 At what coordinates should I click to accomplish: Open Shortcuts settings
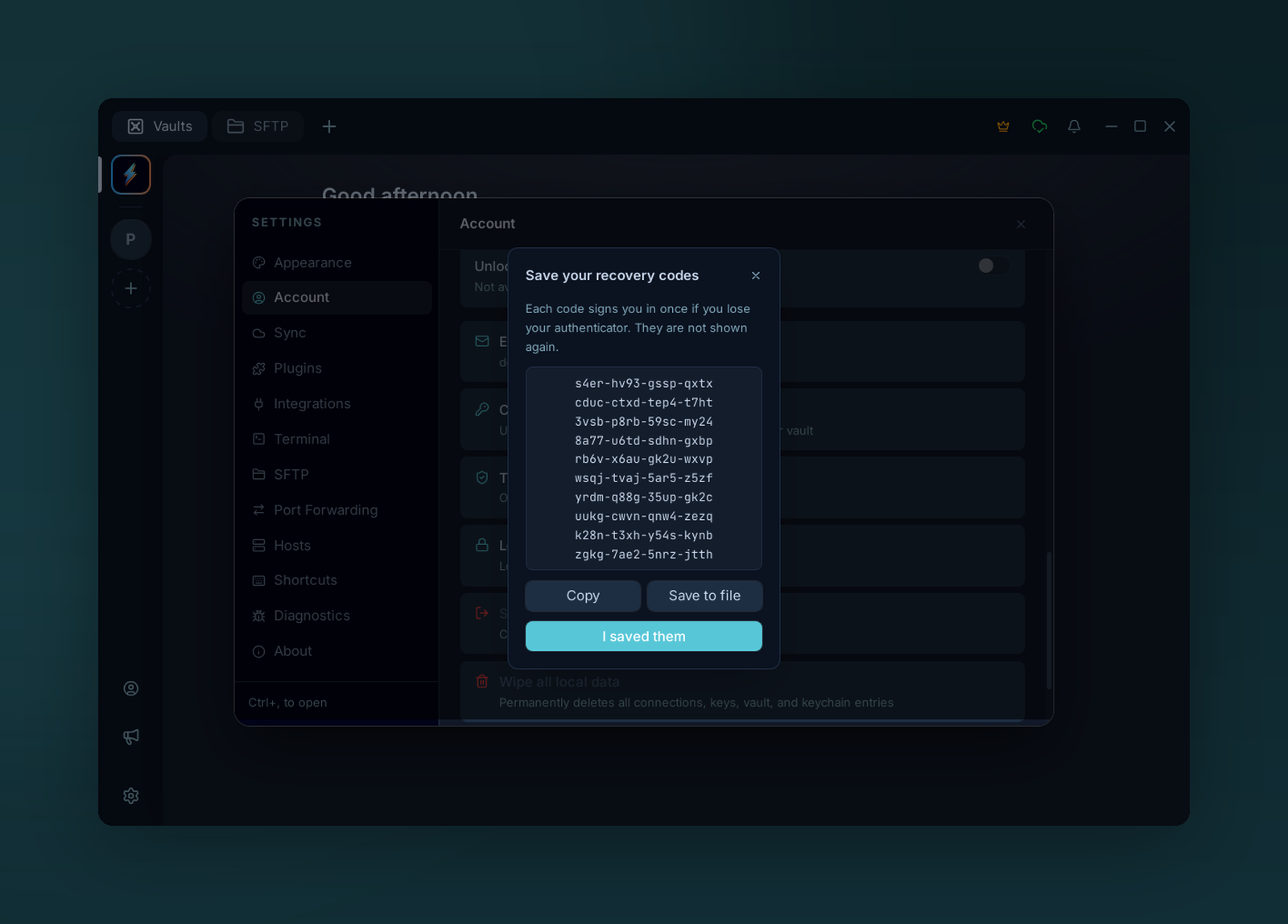336,580
